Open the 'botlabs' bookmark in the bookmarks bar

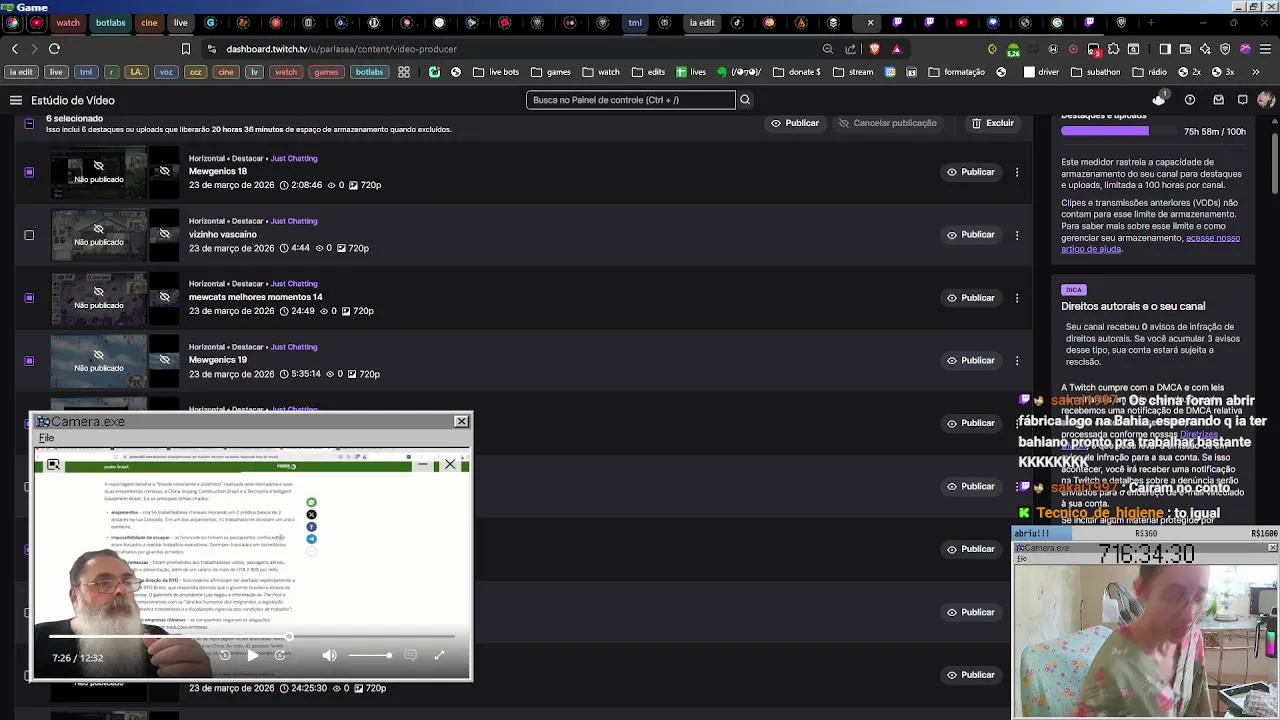click(x=369, y=72)
